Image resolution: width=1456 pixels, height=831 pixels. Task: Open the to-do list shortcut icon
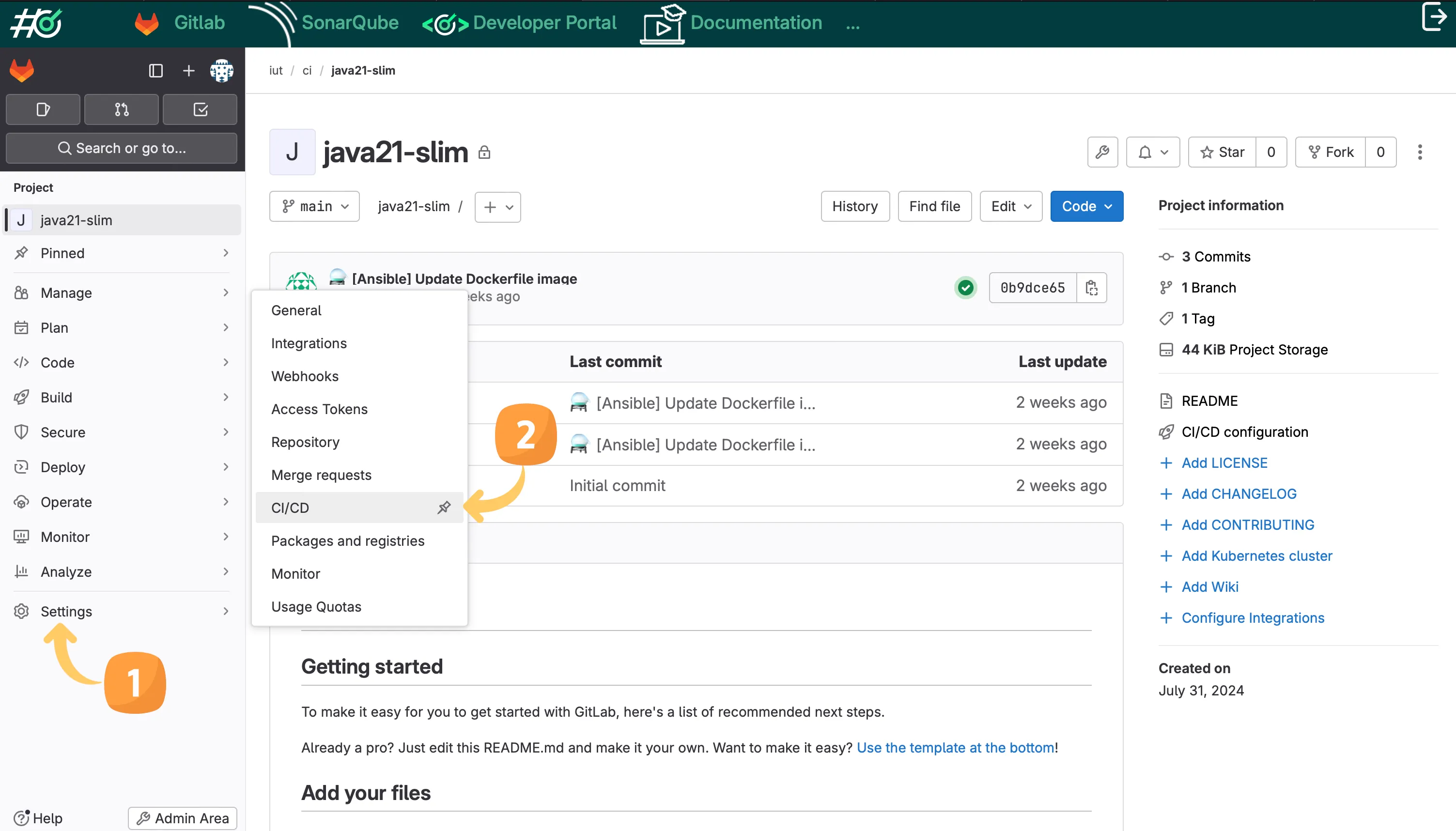click(200, 109)
